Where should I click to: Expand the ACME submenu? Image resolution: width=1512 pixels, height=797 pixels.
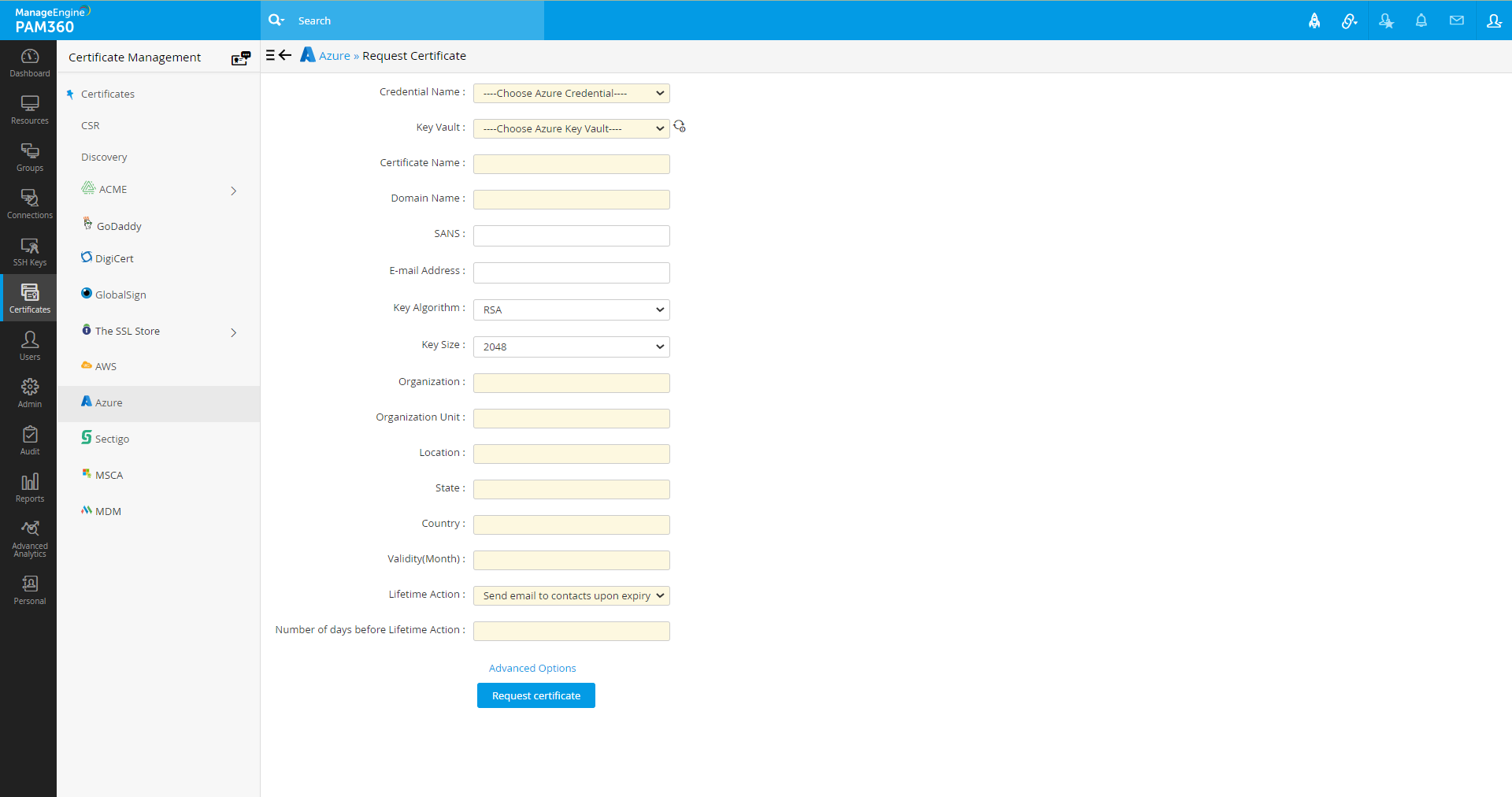click(233, 191)
